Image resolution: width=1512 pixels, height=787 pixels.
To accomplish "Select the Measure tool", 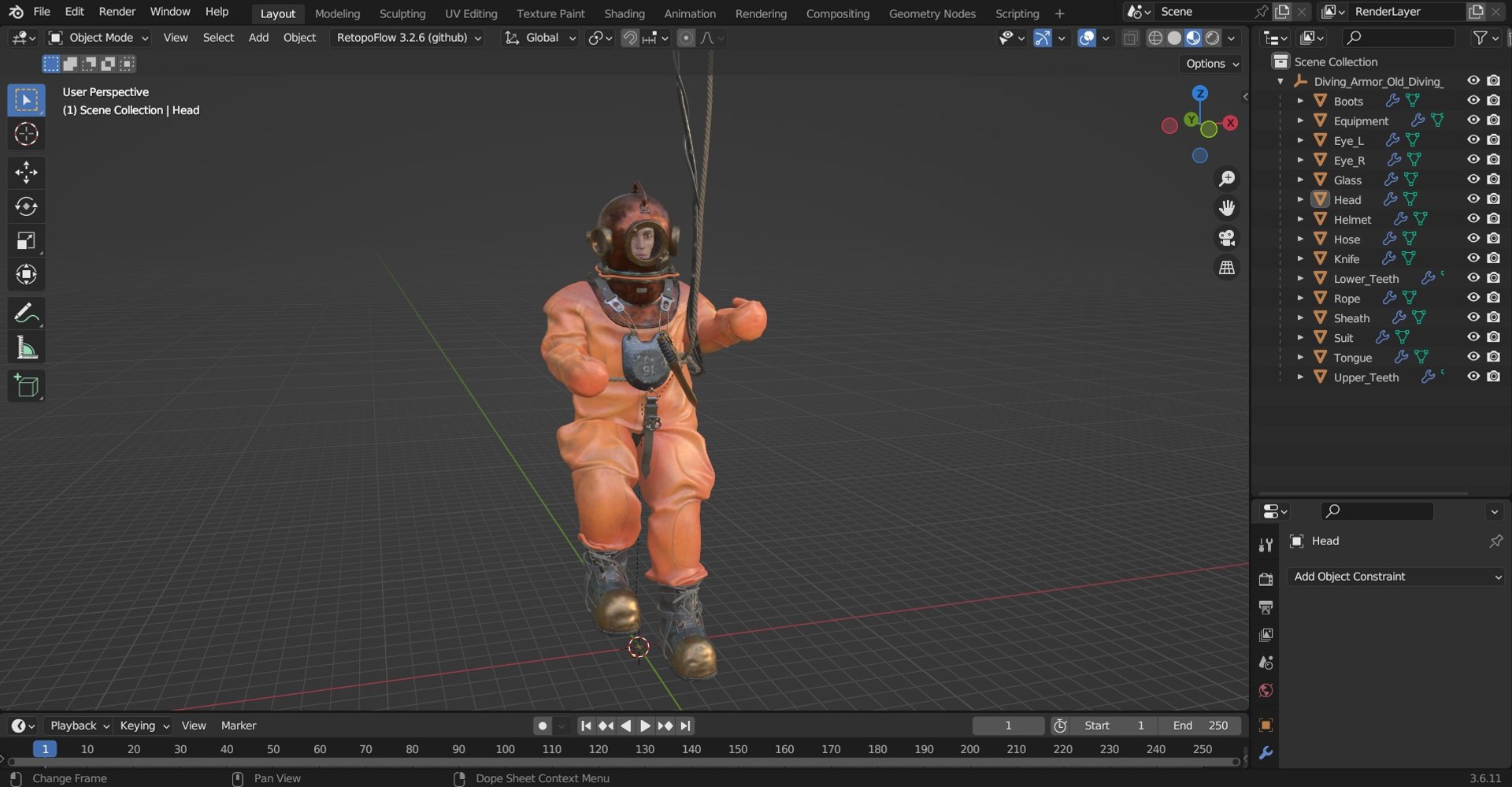I will click(26, 347).
